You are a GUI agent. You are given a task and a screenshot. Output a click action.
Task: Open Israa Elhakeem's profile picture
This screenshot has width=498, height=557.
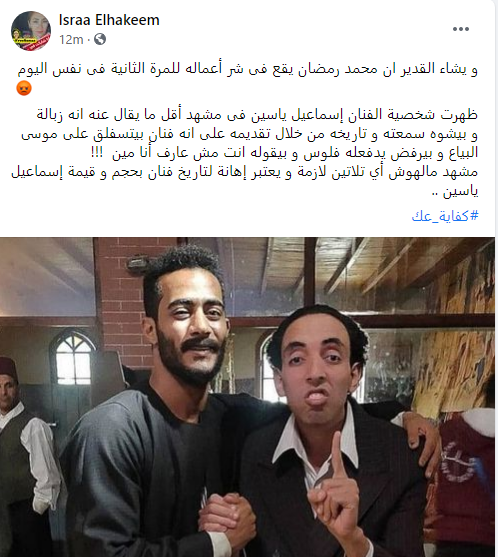[x=31, y=31]
